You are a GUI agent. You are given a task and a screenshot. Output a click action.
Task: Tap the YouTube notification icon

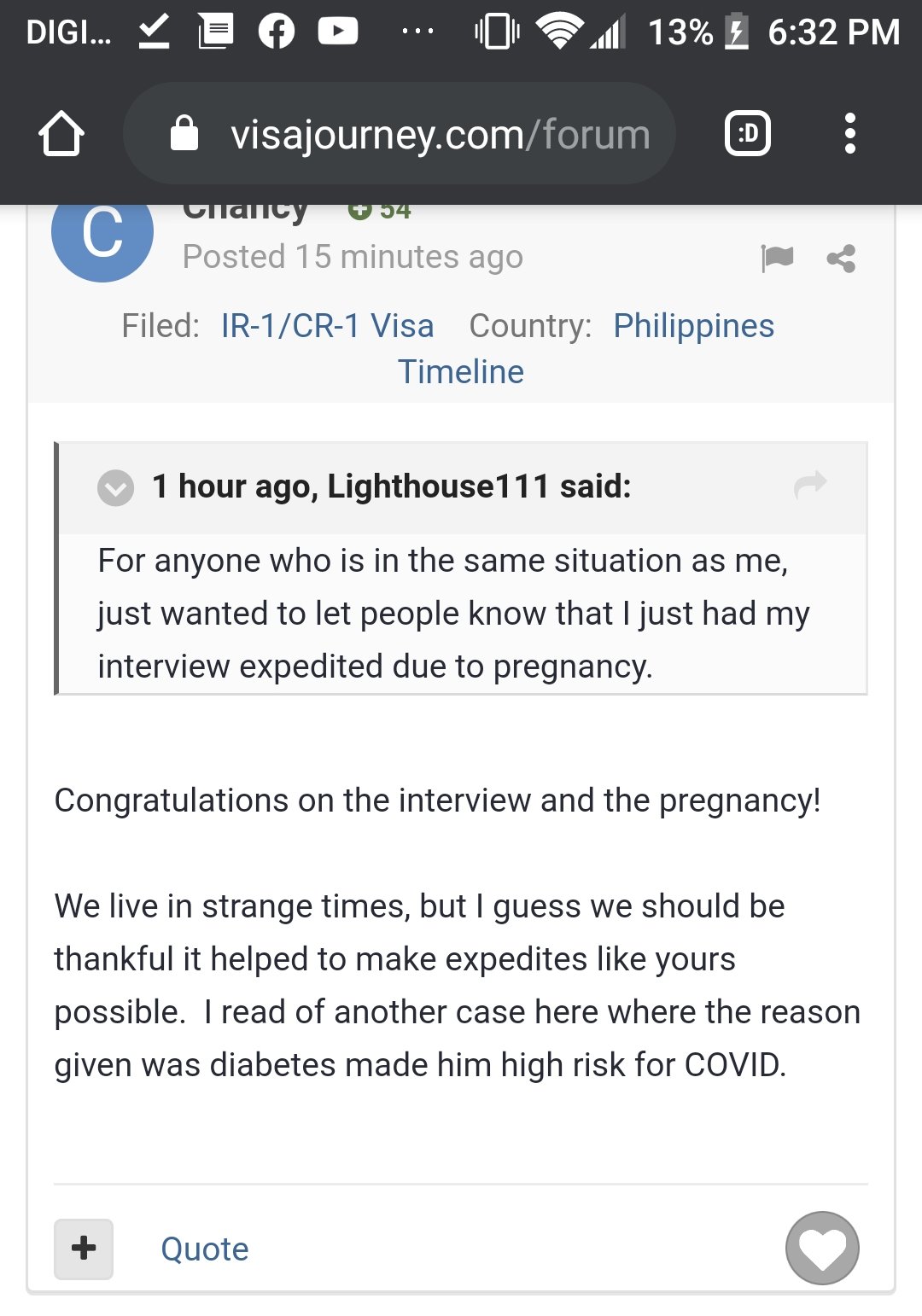338,32
